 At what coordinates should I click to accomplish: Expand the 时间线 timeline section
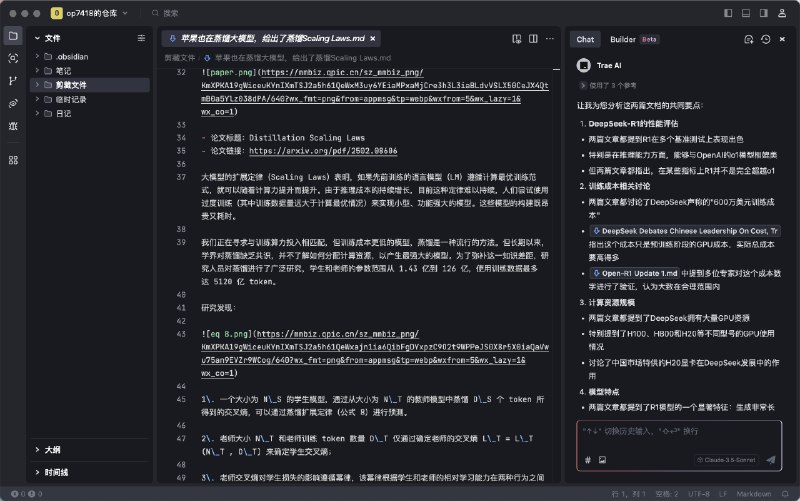point(37,472)
